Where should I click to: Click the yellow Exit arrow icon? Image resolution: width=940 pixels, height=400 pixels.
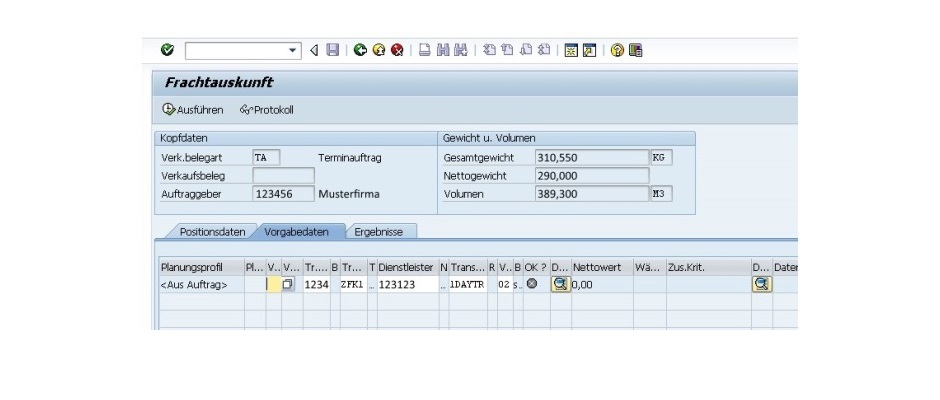point(378,50)
